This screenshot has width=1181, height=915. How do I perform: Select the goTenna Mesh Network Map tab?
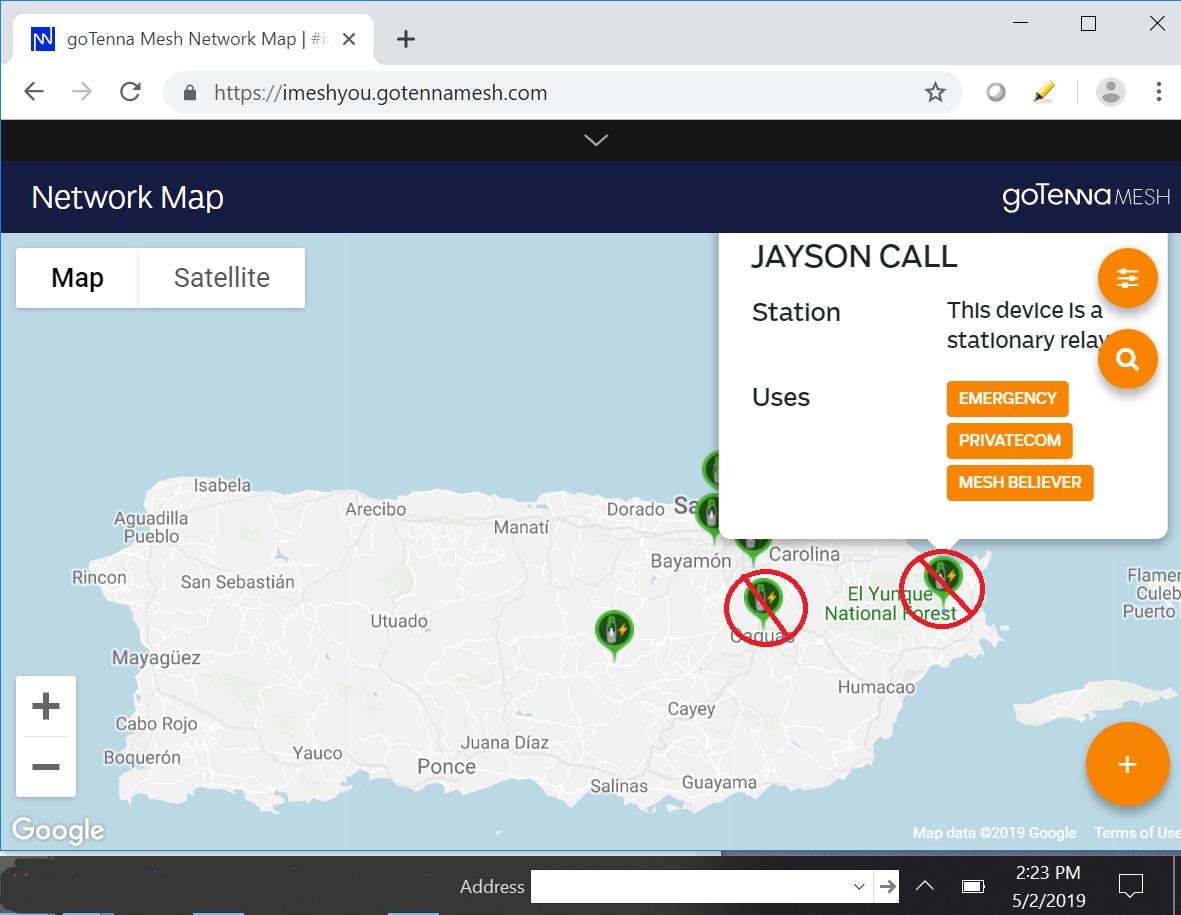(194, 39)
